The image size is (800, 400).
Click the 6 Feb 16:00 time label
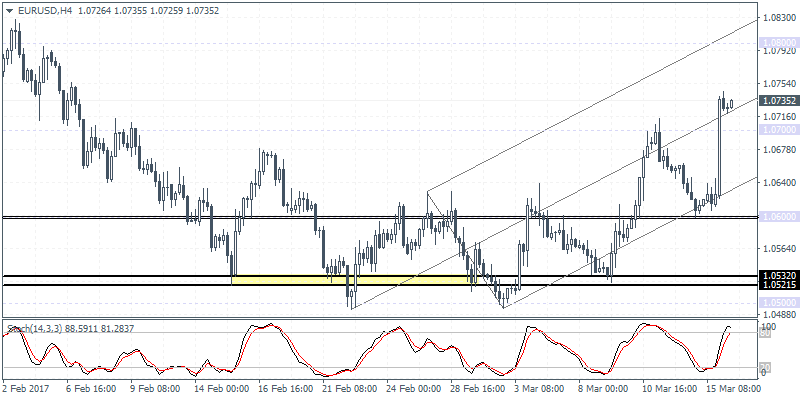[91, 388]
